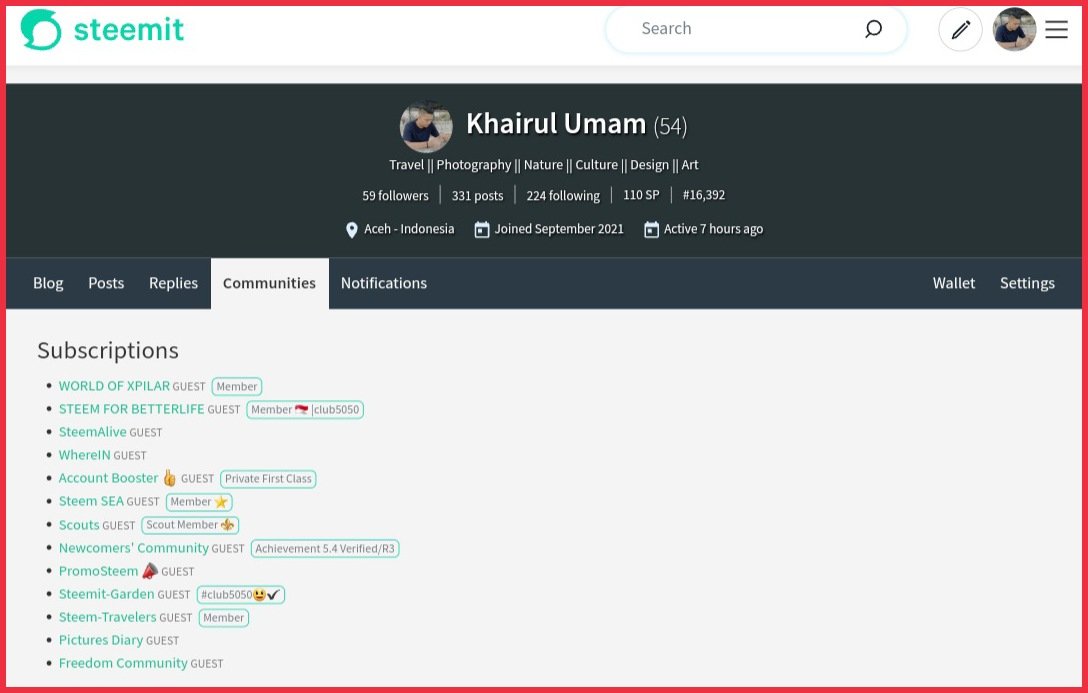Click Khairul Umam profile picture
The image size is (1088, 693).
click(x=426, y=127)
